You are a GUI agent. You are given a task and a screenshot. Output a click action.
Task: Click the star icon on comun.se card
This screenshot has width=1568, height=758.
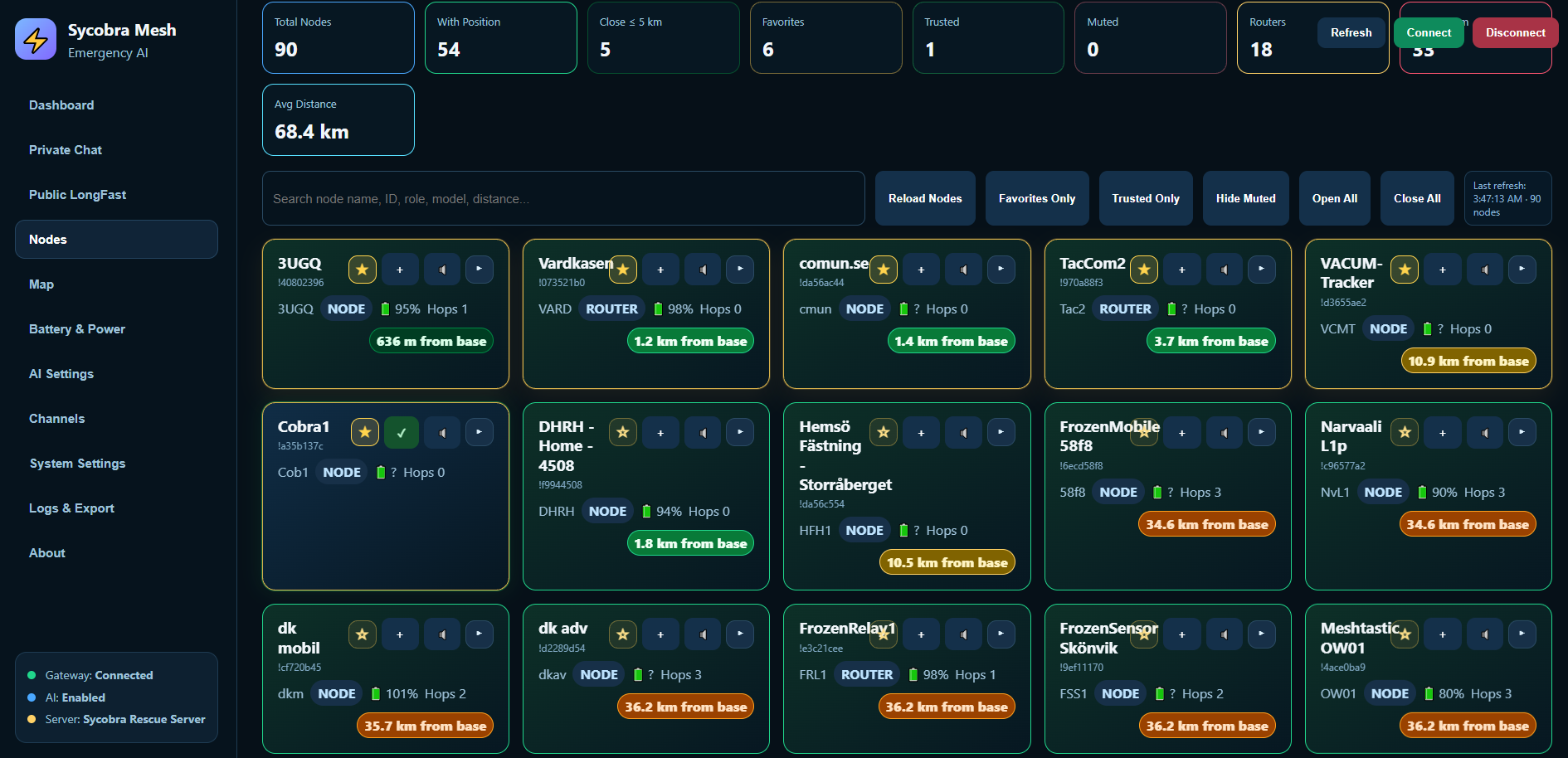(x=884, y=270)
